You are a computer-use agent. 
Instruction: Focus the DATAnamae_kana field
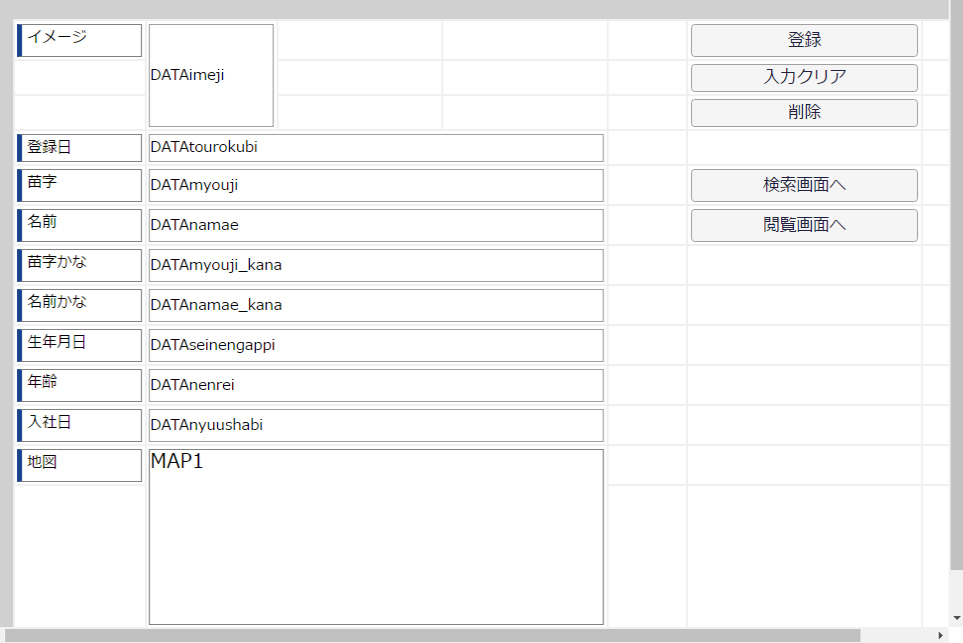click(376, 305)
